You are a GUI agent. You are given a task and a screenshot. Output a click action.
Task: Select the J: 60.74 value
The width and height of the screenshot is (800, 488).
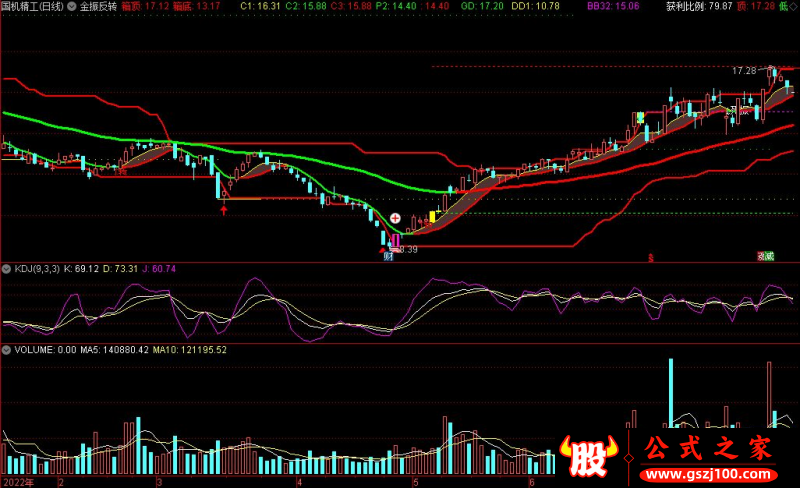pyautogui.click(x=159, y=269)
